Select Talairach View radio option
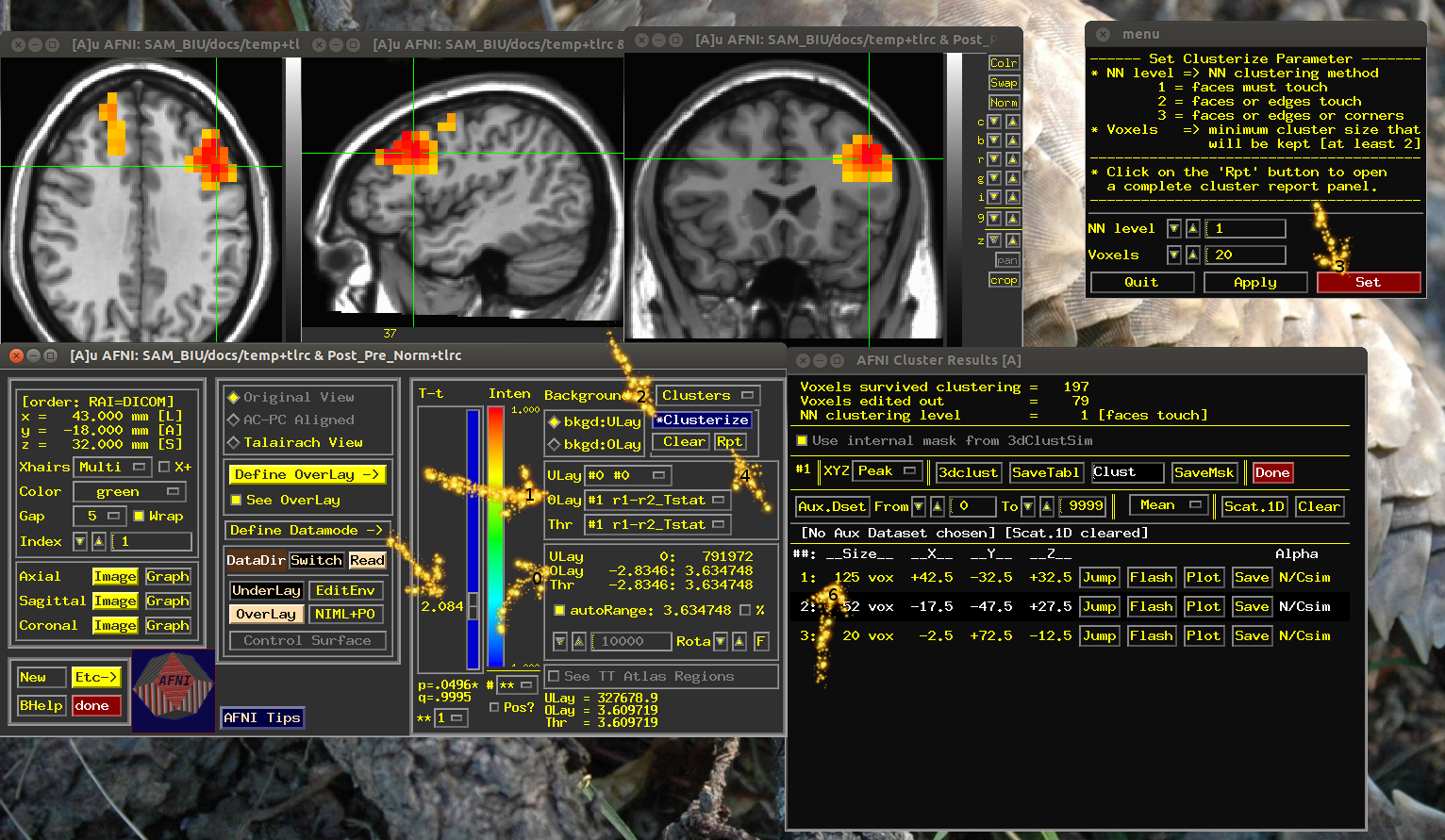Screen dimensions: 1445x840 [x=233, y=442]
